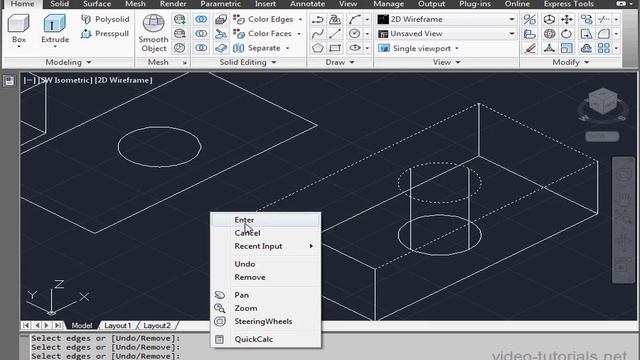Click the Color Faces button
640x360 pixels.
262,33
